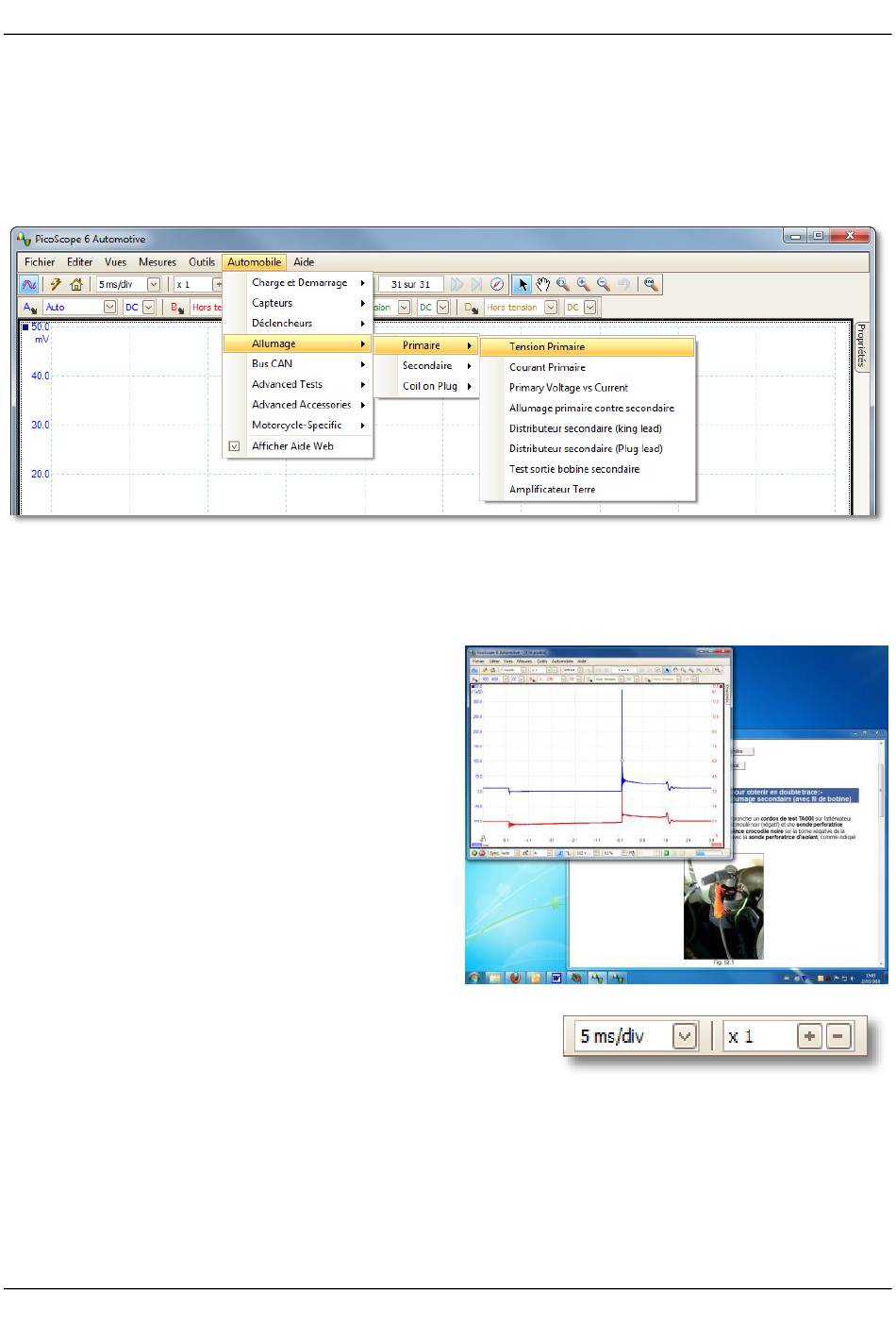Click Windows Start orb in small screenshot
The height and width of the screenshot is (1323, 896).
[x=473, y=978]
